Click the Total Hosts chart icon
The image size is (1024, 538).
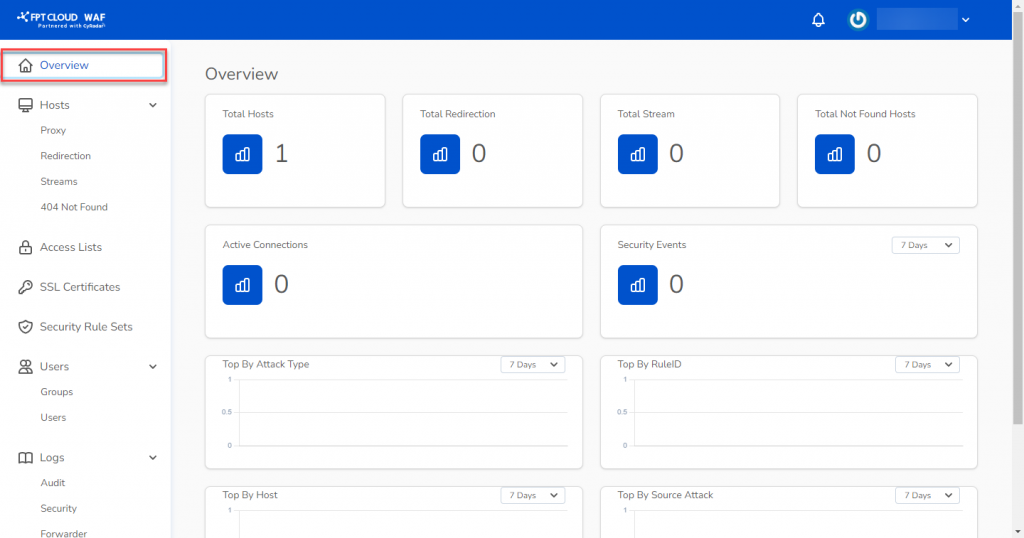pyautogui.click(x=242, y=154)
